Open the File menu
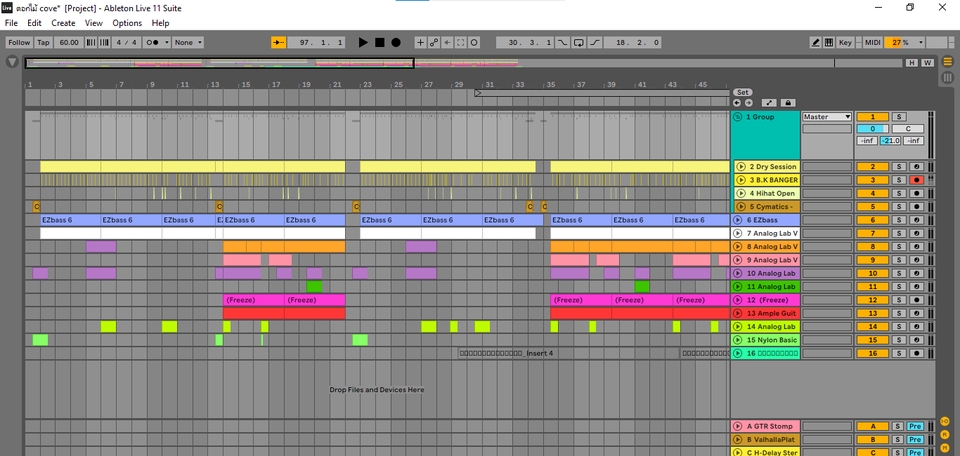This screenshot has height=456, width=960. [x=11, y=23]
